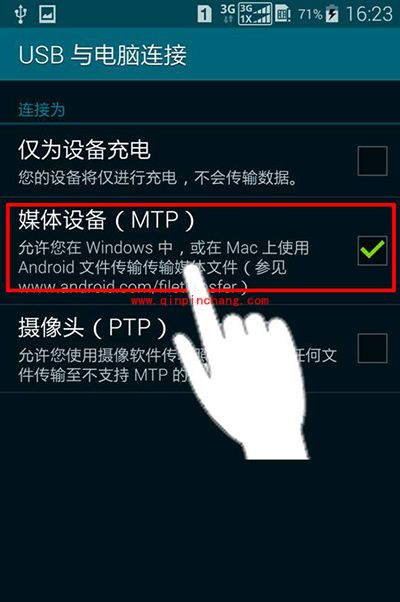The image size is (400, 602).
Task: Open the www.android.com/filetransfer link text
Action: coord(133,286)
